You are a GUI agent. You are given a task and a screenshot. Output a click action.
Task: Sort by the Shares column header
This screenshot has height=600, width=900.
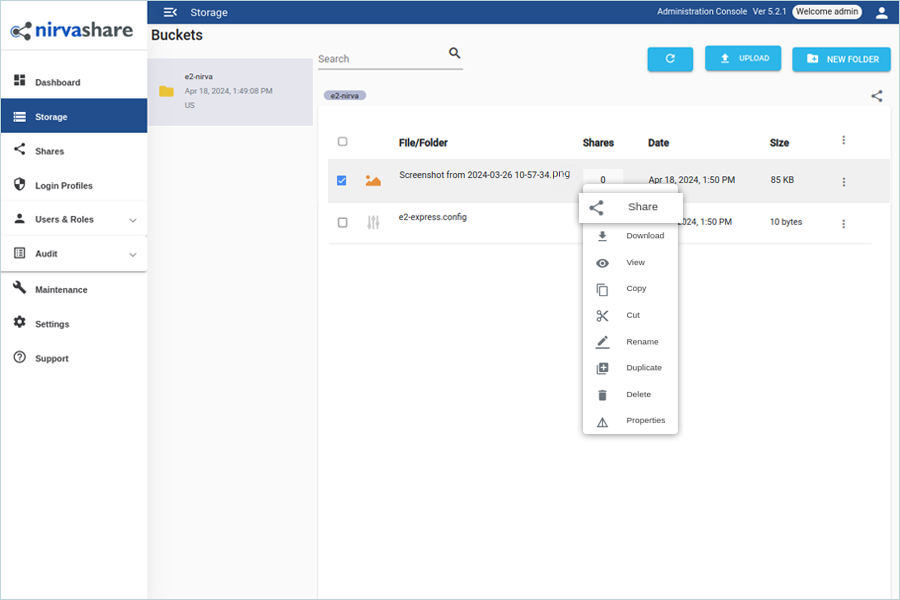point(598,142)
